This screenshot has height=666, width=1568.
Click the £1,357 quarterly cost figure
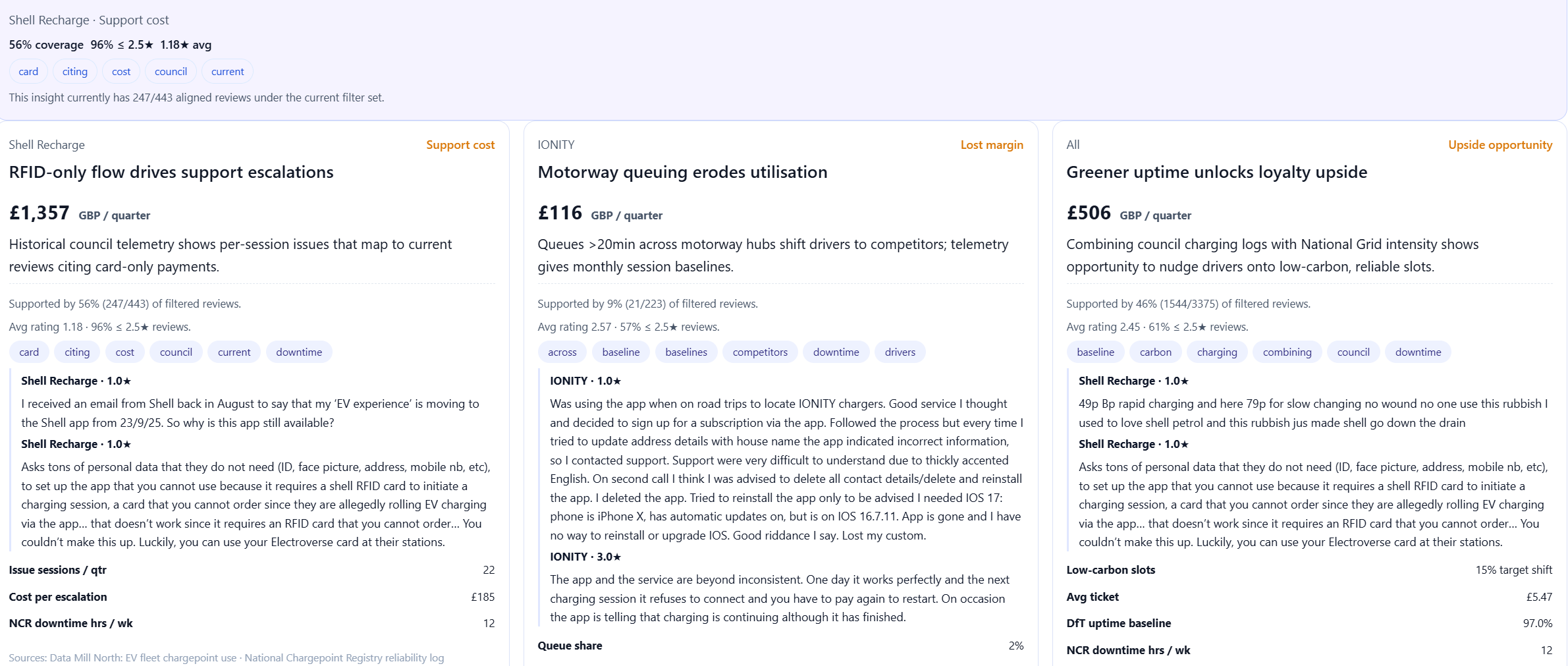40,213
